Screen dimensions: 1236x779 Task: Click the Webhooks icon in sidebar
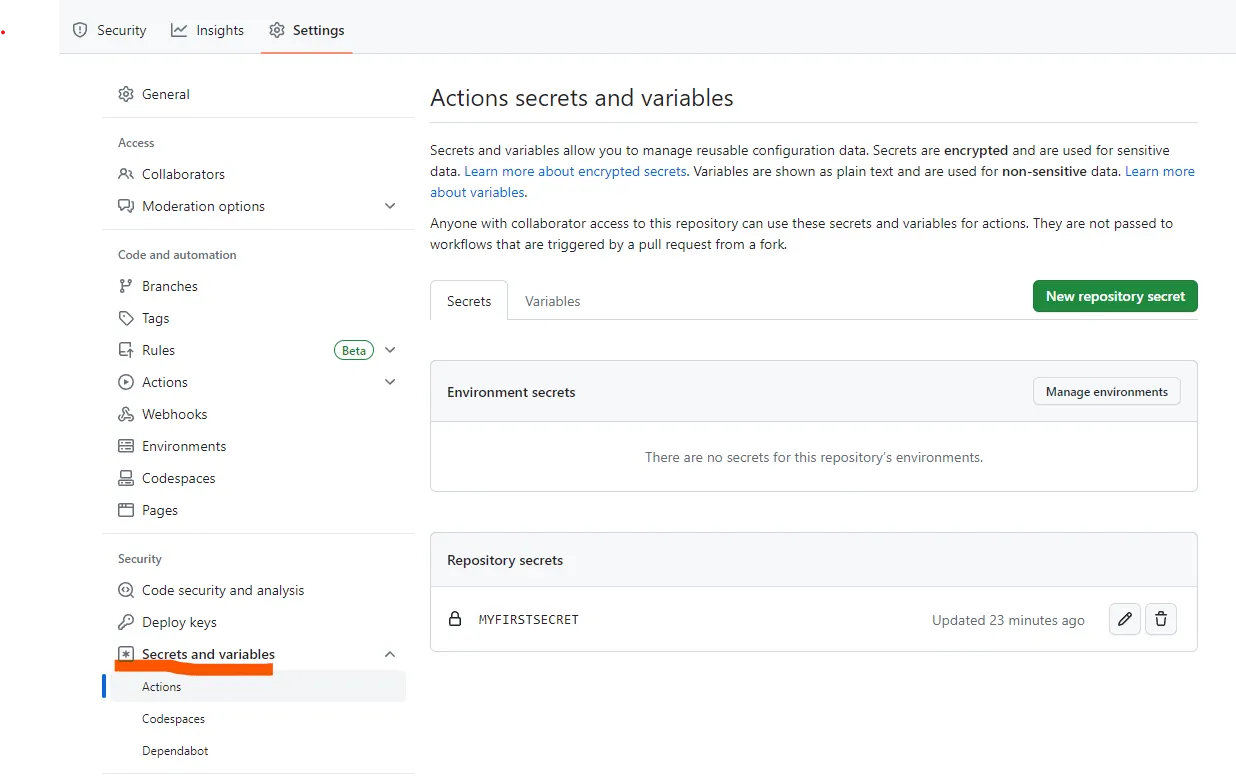[x=126, y=414]
